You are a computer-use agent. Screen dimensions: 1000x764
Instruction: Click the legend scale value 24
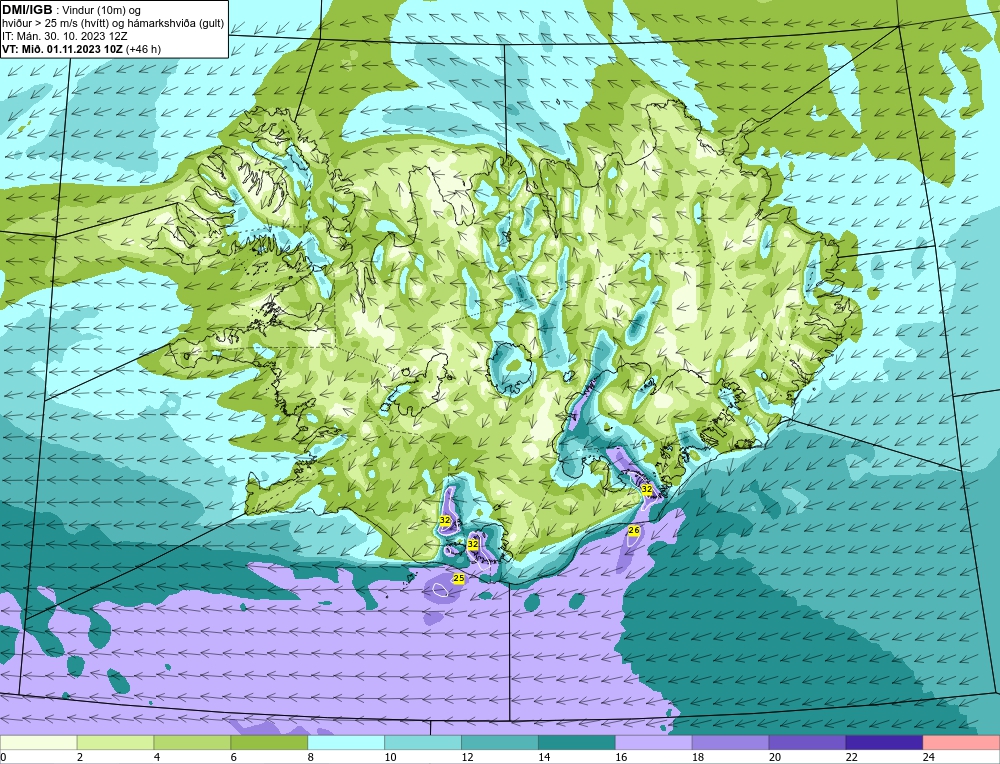point(929,757)
